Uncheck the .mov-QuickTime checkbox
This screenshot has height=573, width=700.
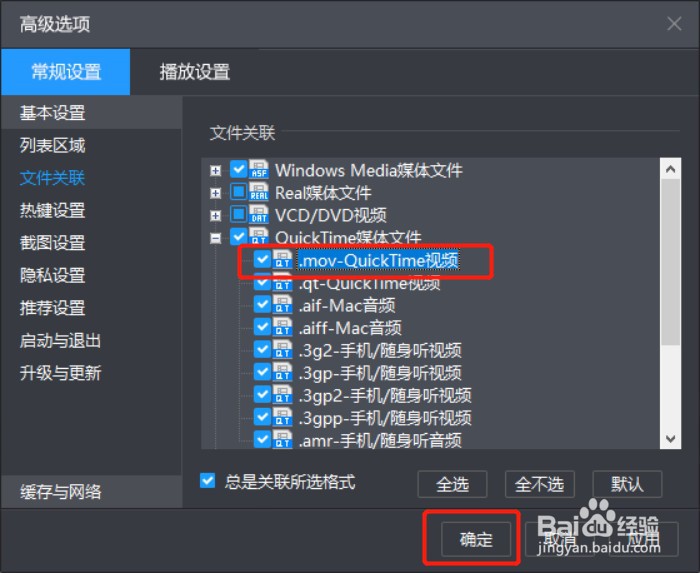tap(262, 259)
